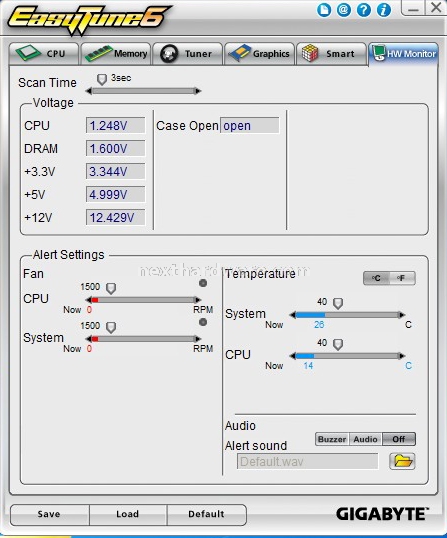Click the CPU temperature 40 threshold handle
The height and width of the screenshot is (538, 447).
(338, 344)
